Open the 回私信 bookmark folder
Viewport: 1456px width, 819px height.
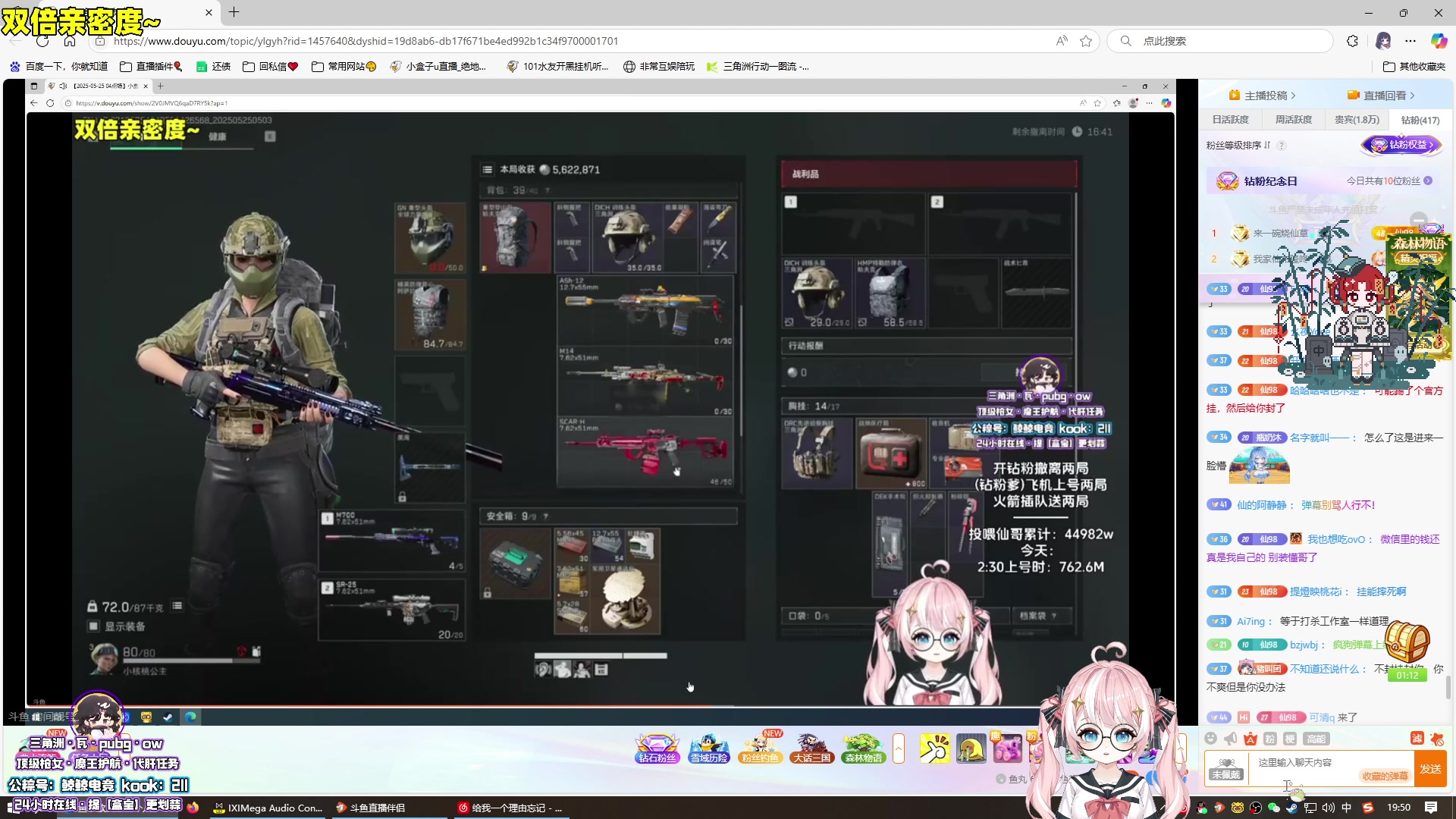click(271, 67)
